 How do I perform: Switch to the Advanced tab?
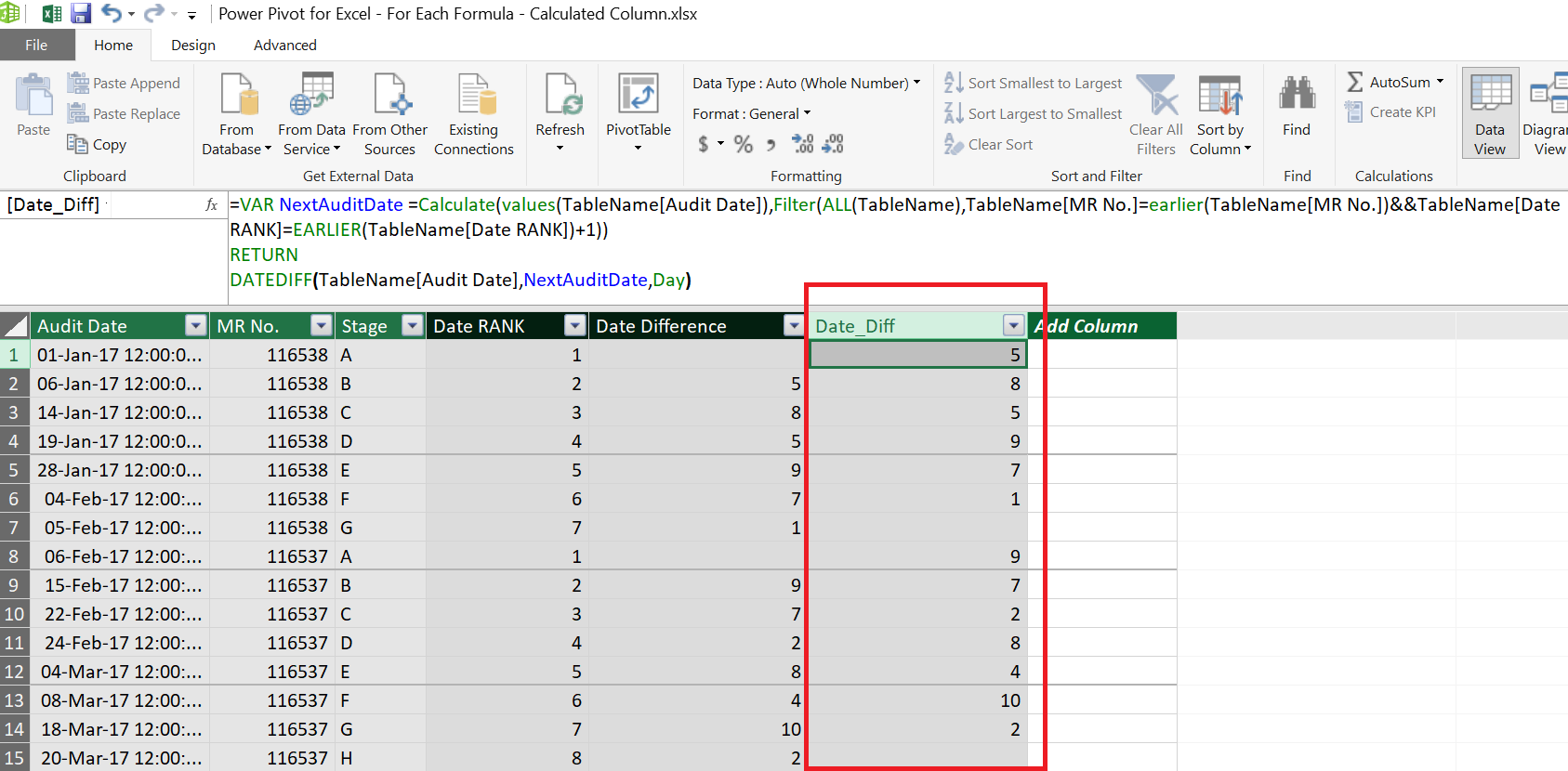click(x=285, y=46)
